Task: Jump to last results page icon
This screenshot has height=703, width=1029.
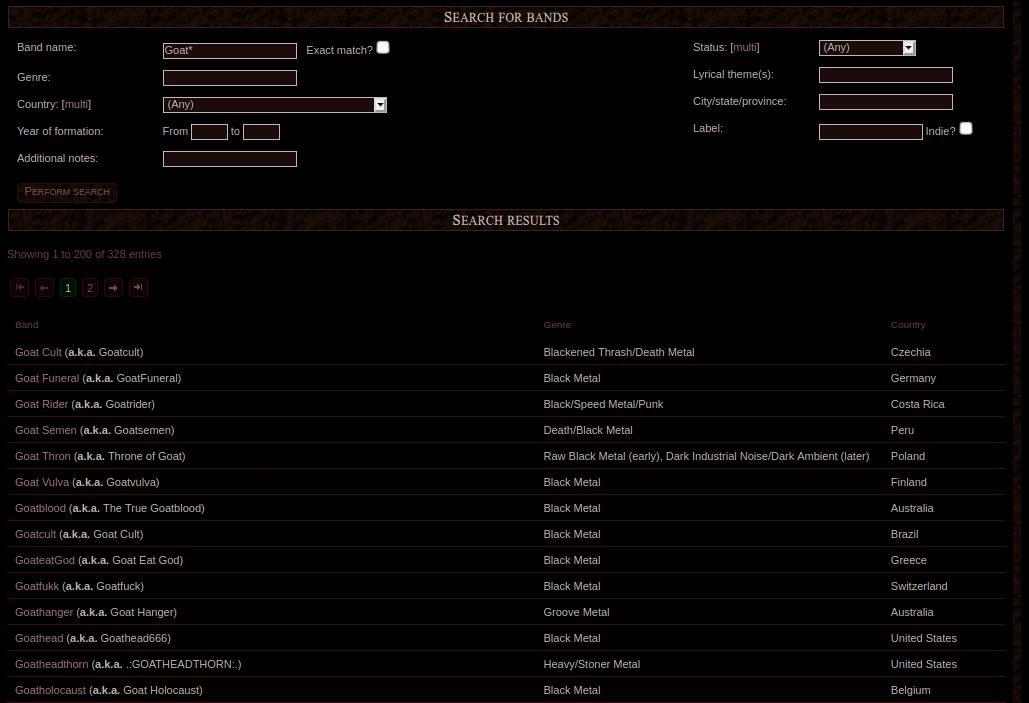Action: (x=138, y=288)
